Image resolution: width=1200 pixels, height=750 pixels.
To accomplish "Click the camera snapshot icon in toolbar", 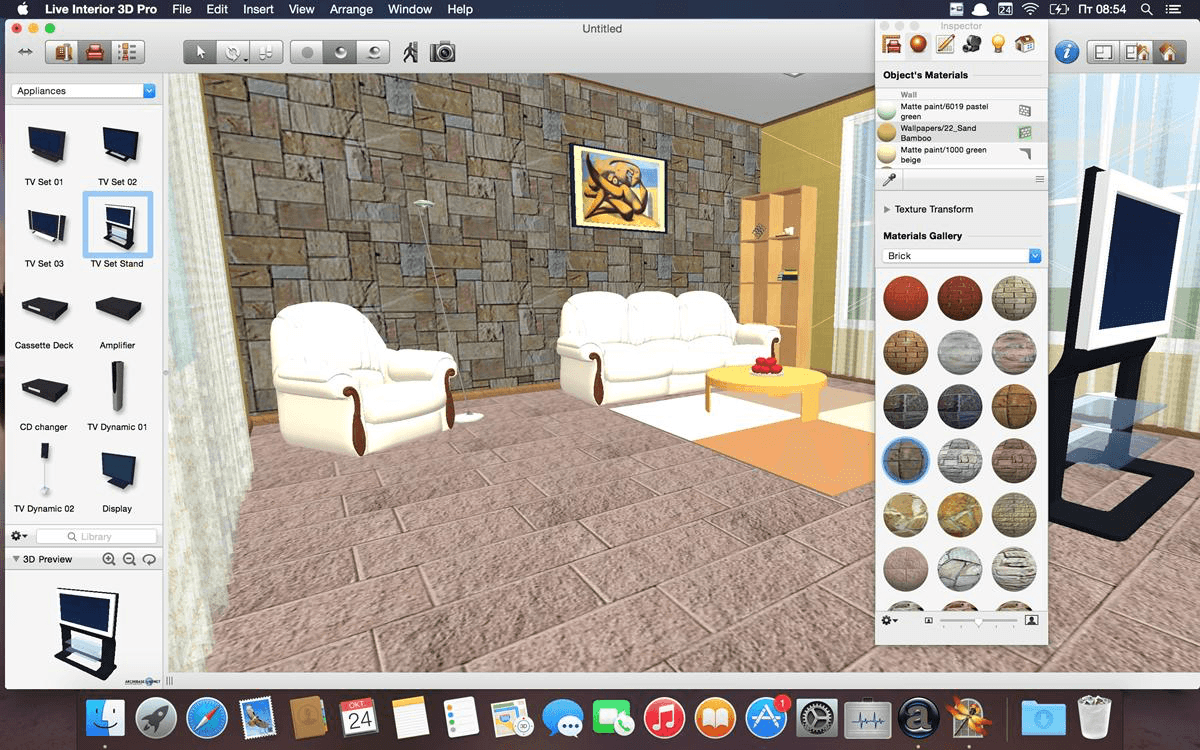I will point(442,52).
